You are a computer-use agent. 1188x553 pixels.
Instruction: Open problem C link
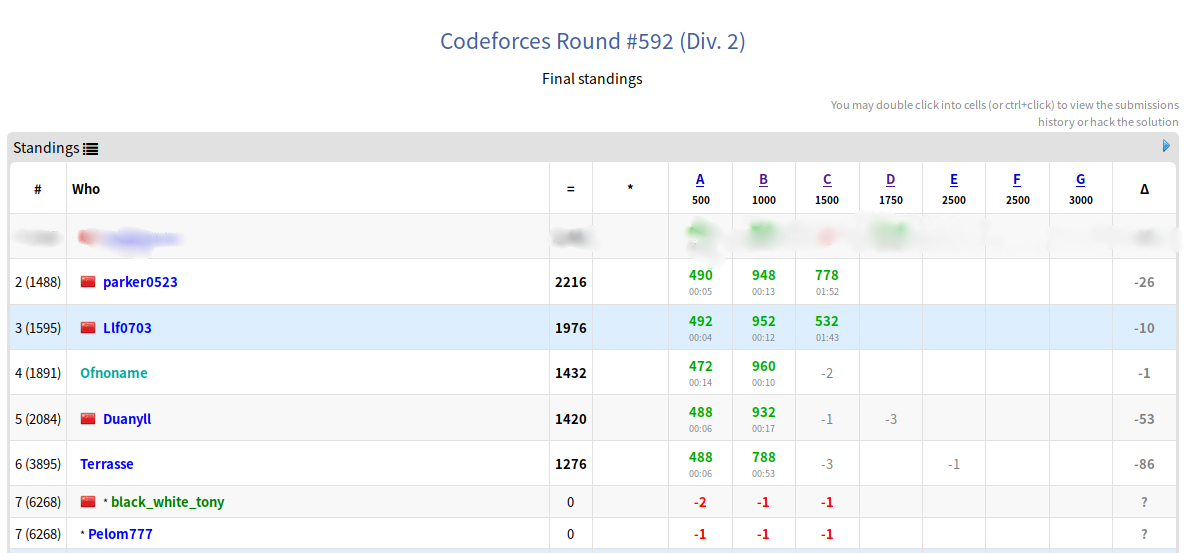827,180
